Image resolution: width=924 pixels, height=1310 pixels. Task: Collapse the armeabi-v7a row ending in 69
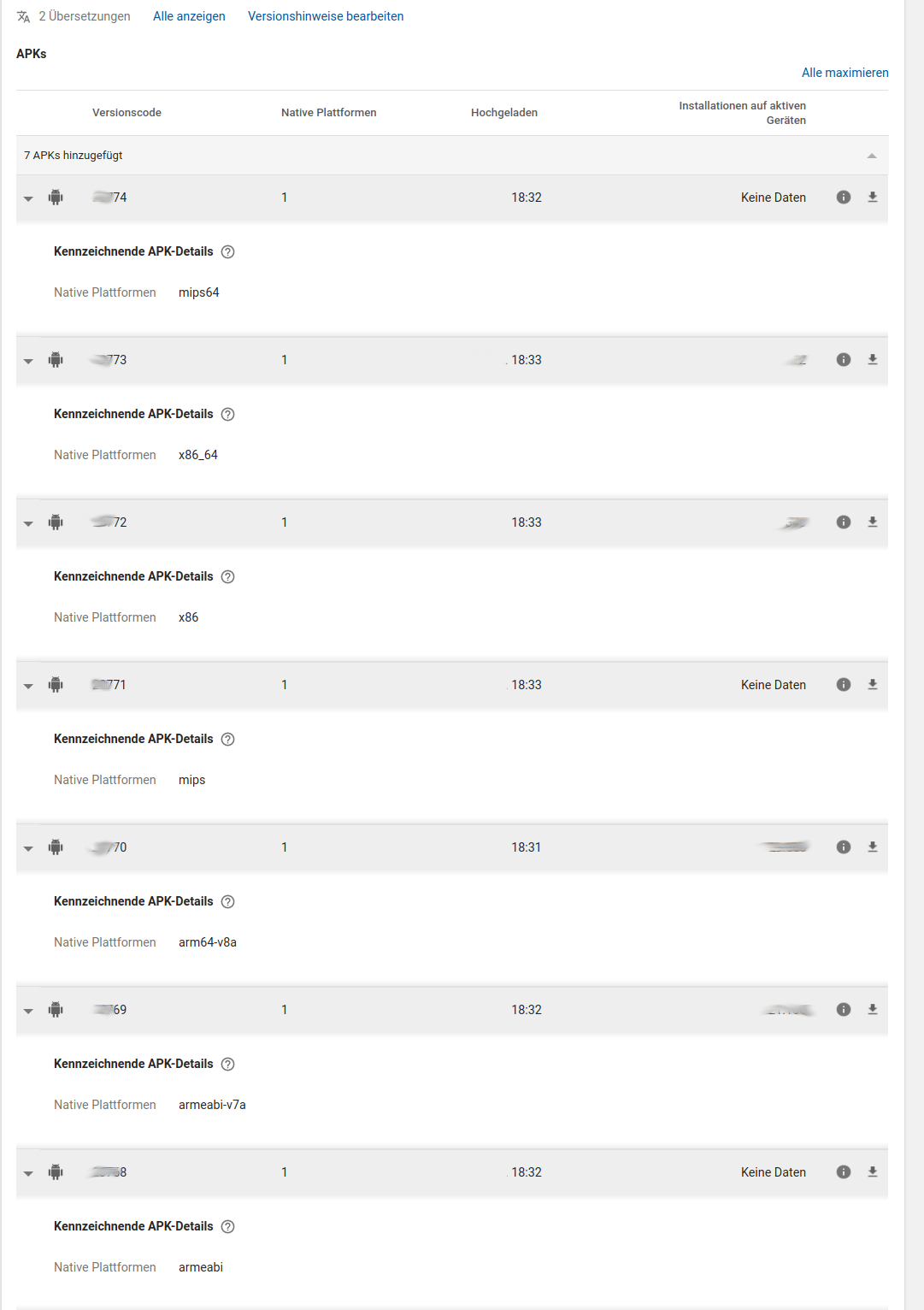point(28,1011)
